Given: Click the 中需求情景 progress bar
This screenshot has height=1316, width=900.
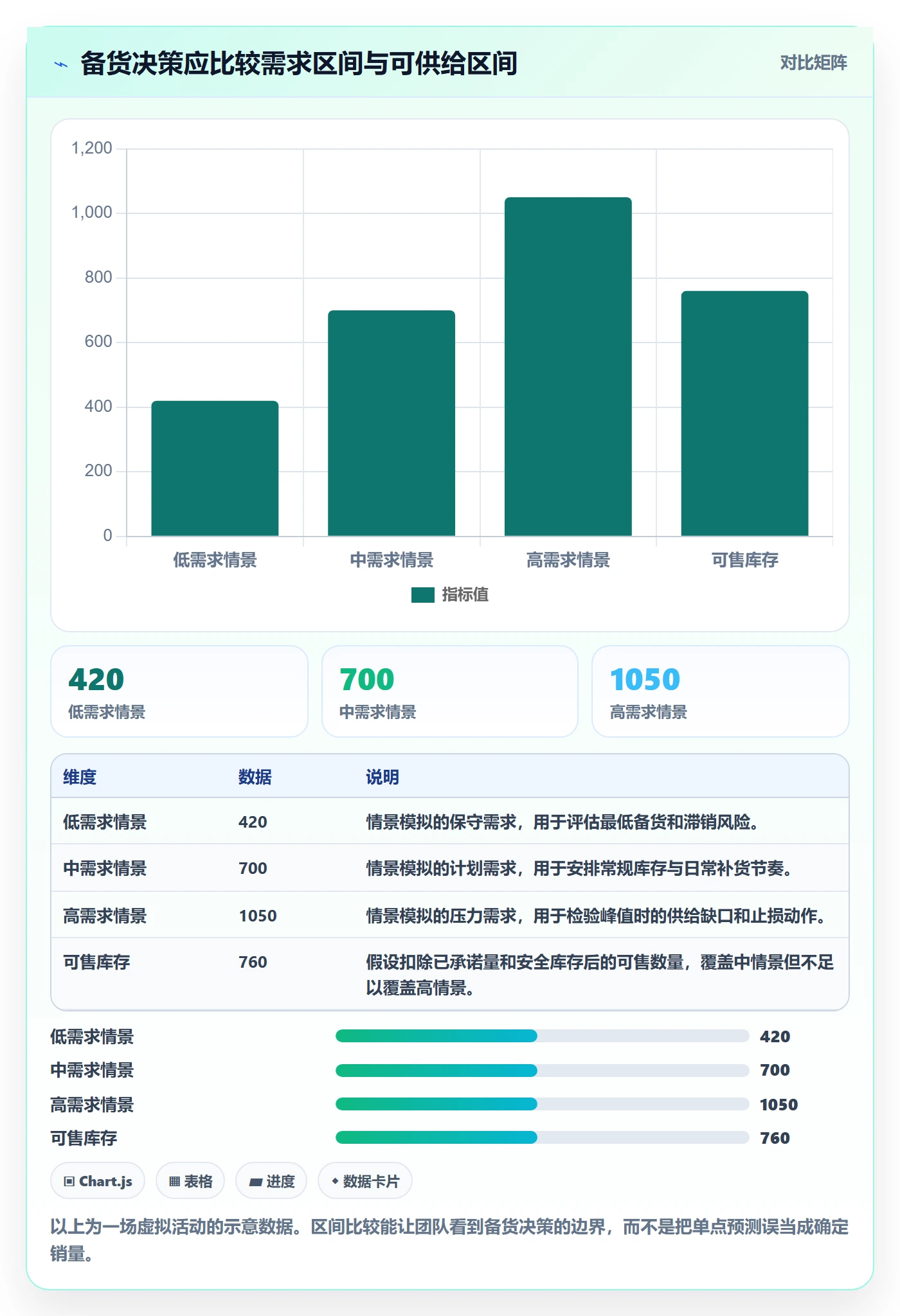Looking at the screenshot, I should pos(543,1070).
